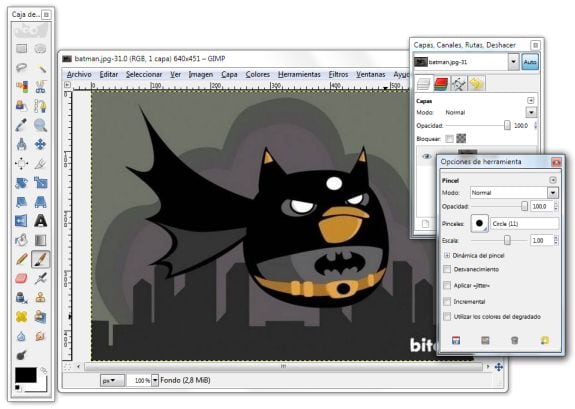
Task: Select the Ink tool
Action: (22, 297)
